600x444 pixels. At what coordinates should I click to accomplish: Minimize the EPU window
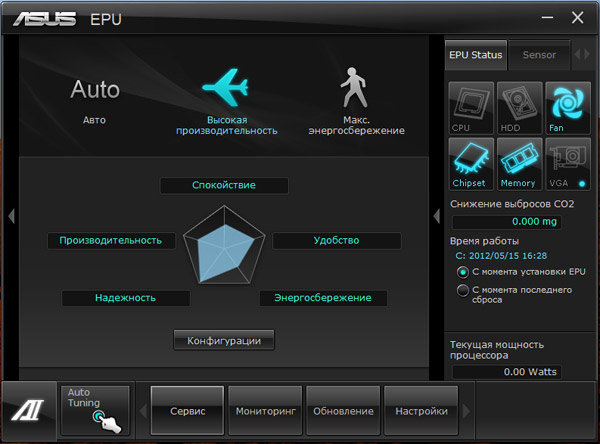[x=548, y=18]
